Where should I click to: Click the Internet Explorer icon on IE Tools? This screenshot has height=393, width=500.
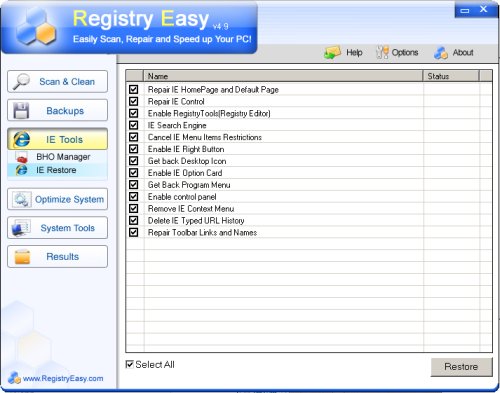point(22,139)
